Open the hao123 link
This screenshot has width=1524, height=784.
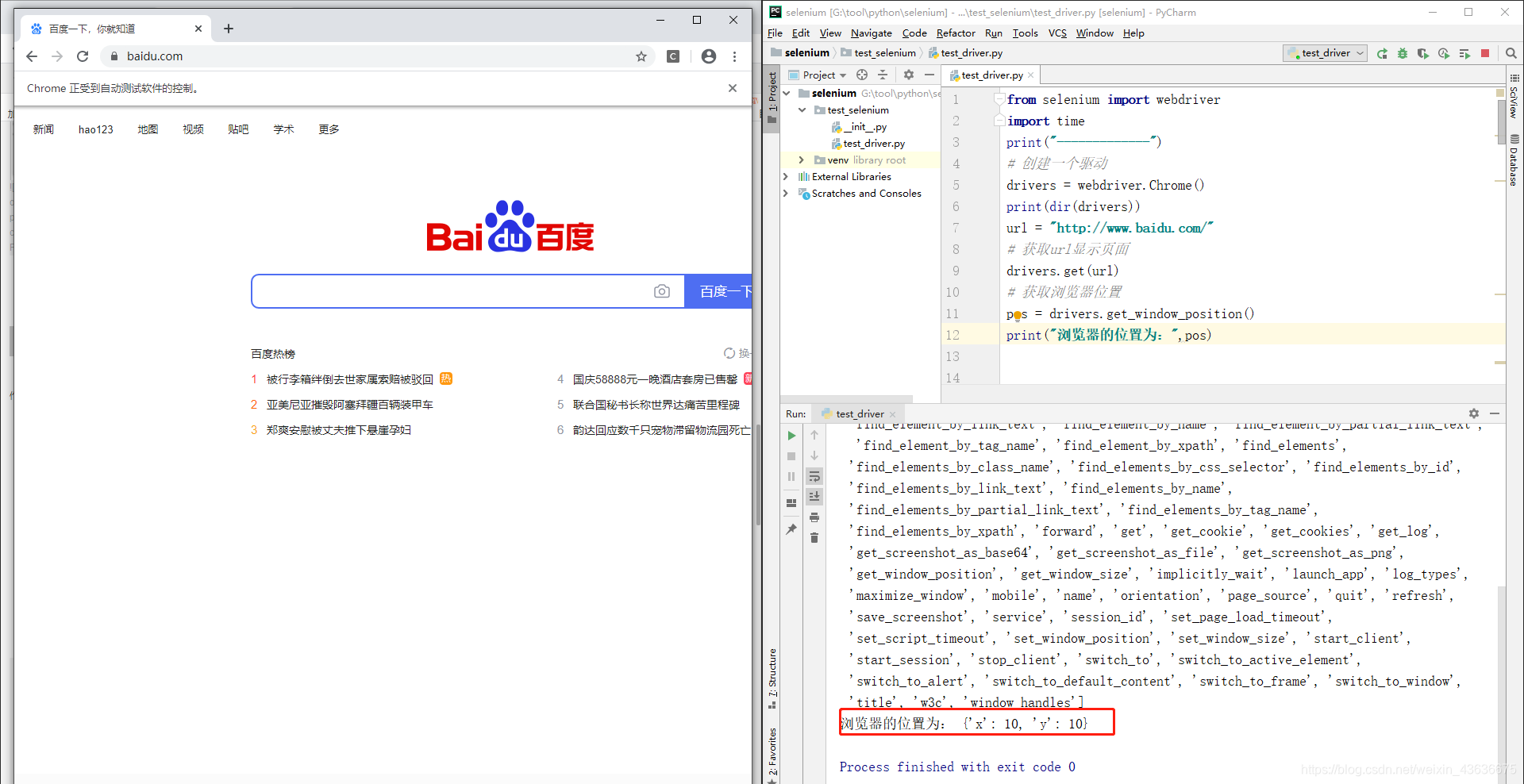pyautogui.click(x=96, y=129)
